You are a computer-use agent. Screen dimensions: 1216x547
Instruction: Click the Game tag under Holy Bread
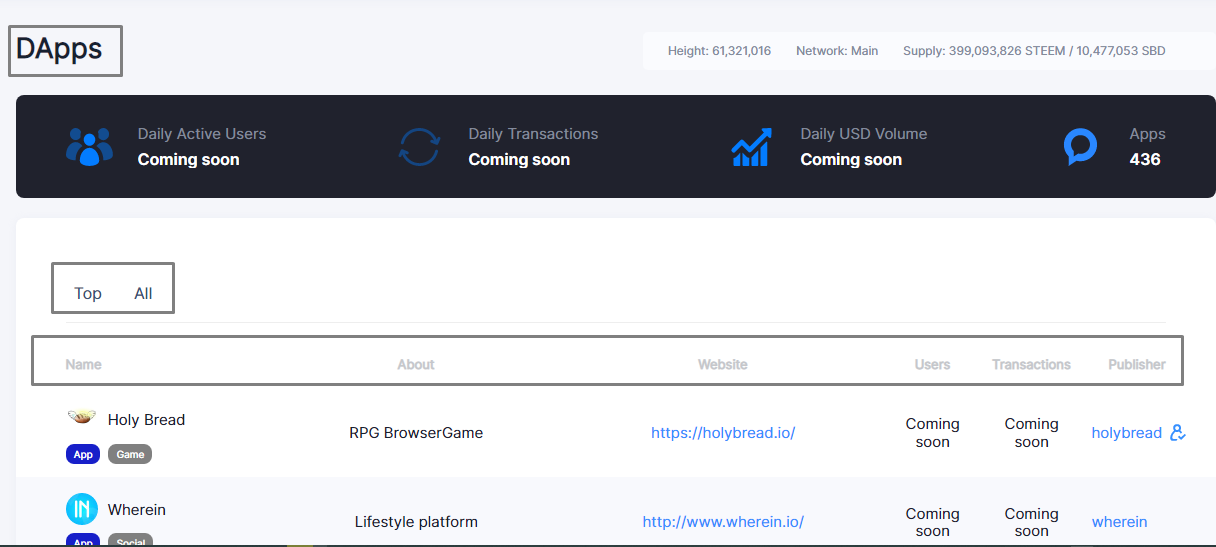(x=130, y=454)
